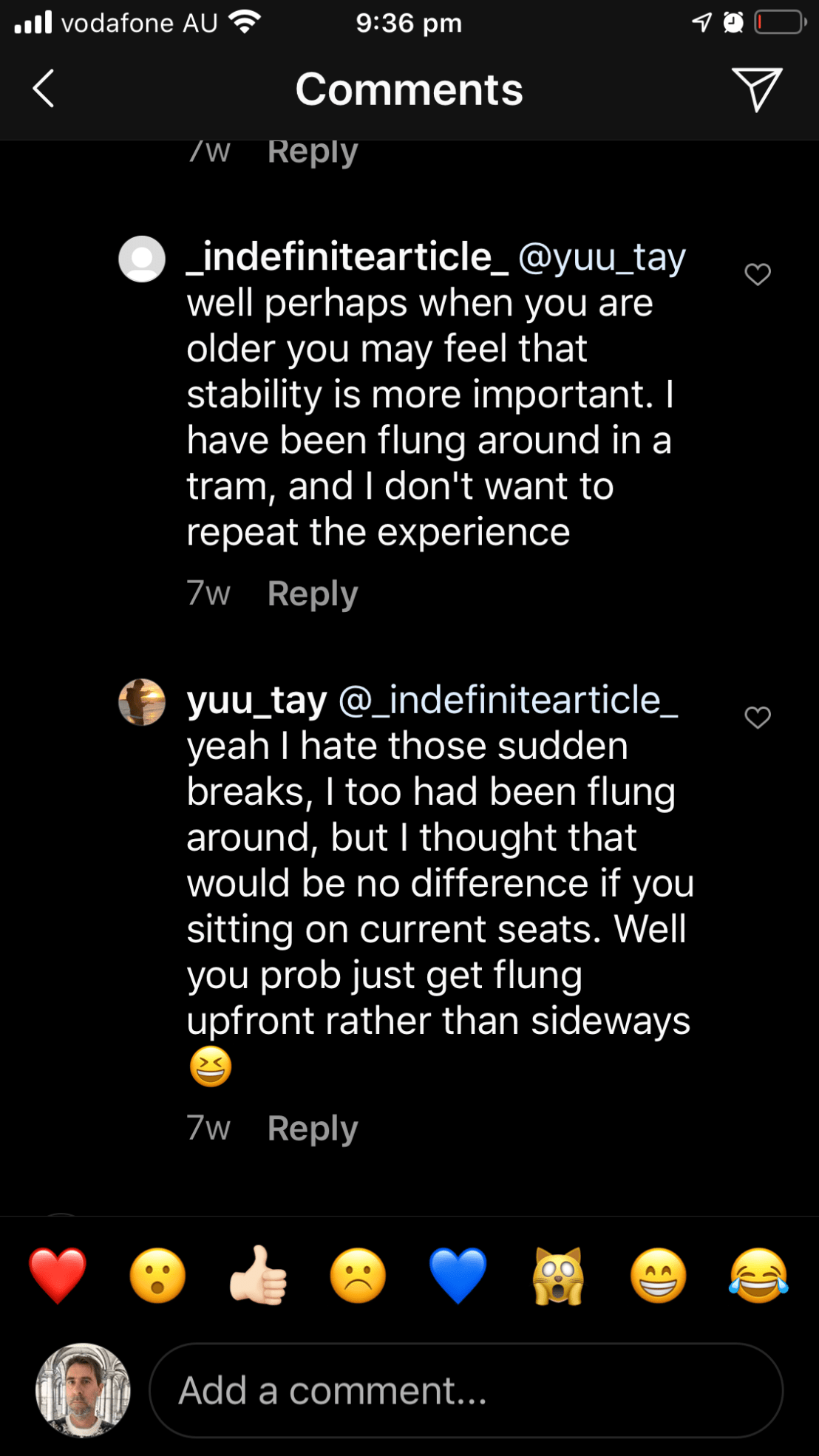Viewport: 819px width, 1456px height.
Task: Tap the partially hidden Reply at top
Action: 313,152
